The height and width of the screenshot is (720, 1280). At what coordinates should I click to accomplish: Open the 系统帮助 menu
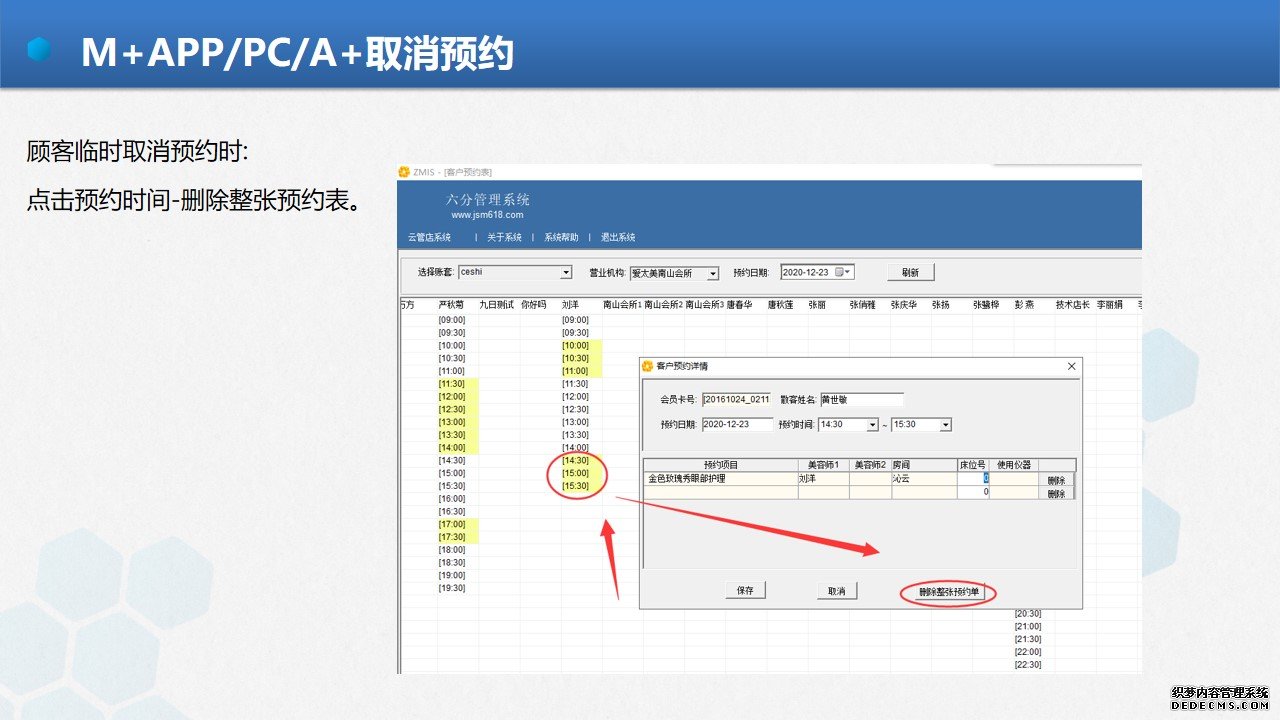(x=561, y=237)
